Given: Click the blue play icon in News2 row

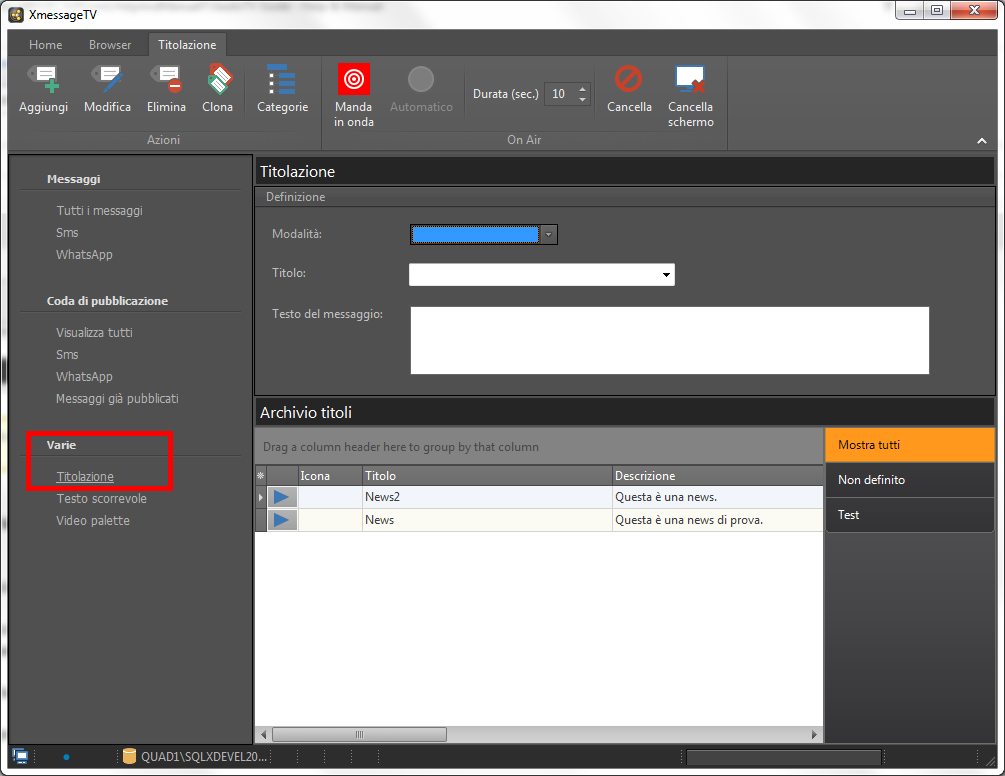Looking at the screenshot, I should pos(281,497).
